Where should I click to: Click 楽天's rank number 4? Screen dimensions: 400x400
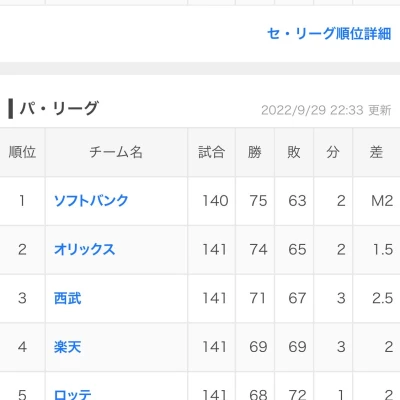(22, 347)
